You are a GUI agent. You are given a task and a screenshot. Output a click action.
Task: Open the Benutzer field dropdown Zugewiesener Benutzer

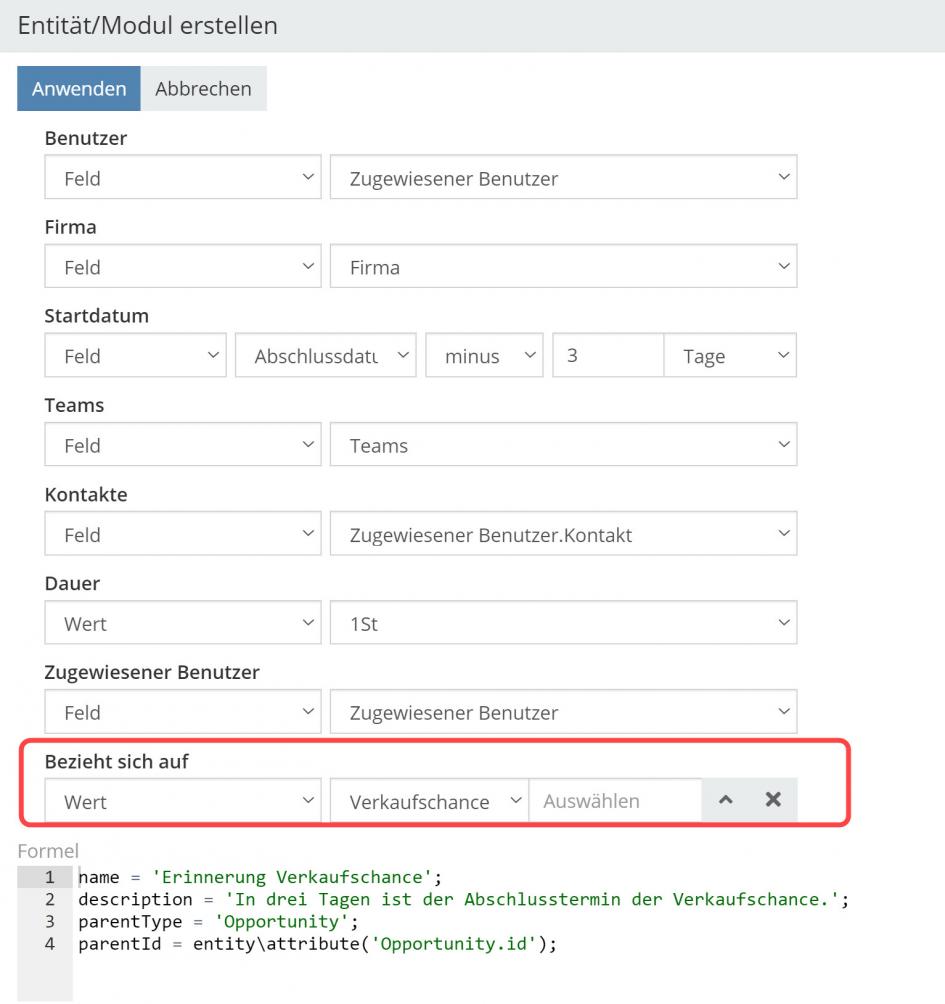[x=563, y=179]
